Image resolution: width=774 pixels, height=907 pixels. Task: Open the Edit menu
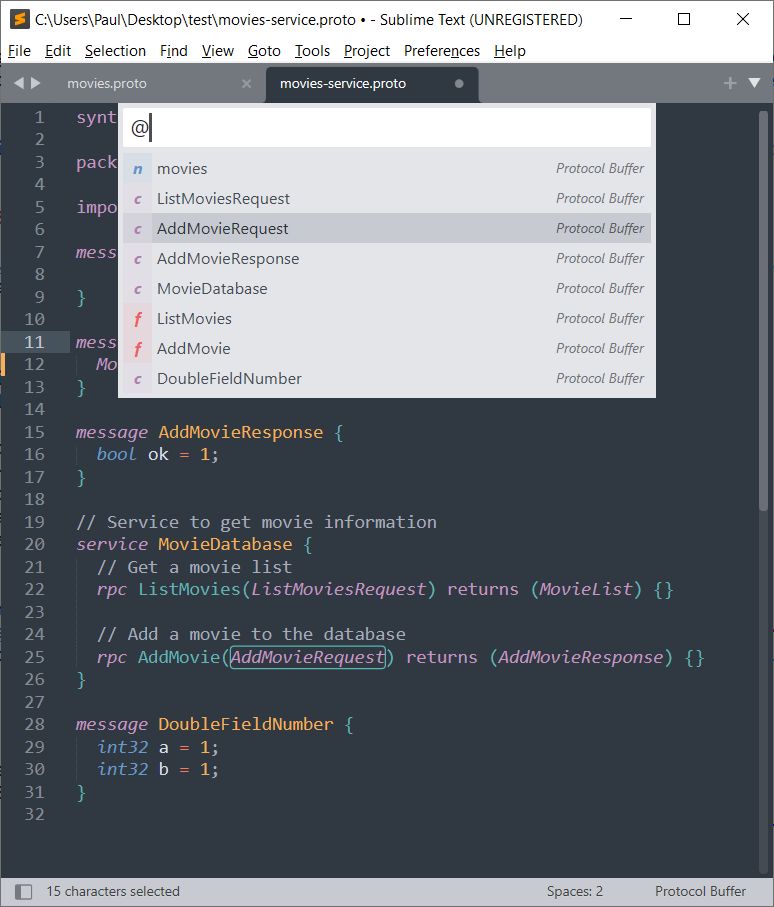pos(58,51)
